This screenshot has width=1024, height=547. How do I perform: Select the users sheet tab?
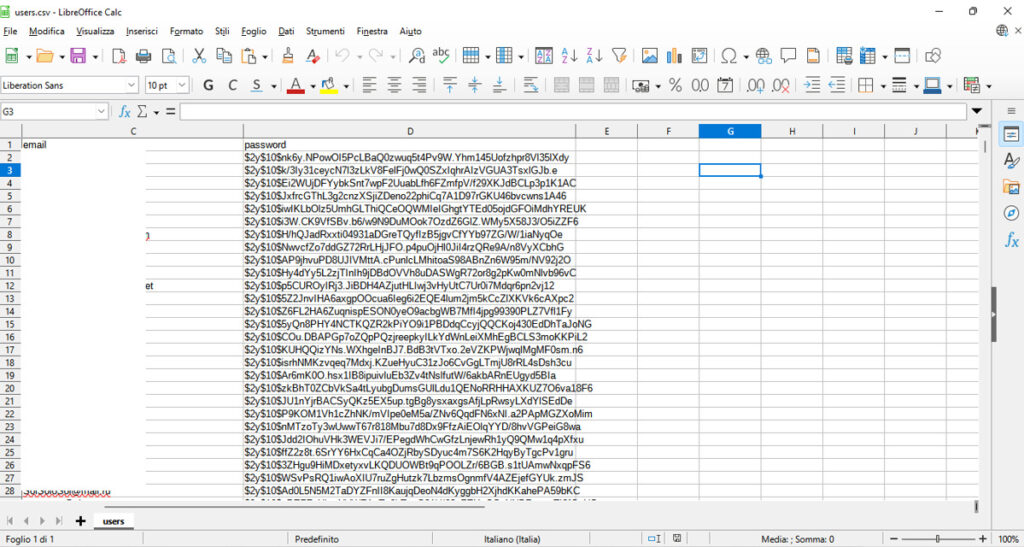[x=113, y=521]
